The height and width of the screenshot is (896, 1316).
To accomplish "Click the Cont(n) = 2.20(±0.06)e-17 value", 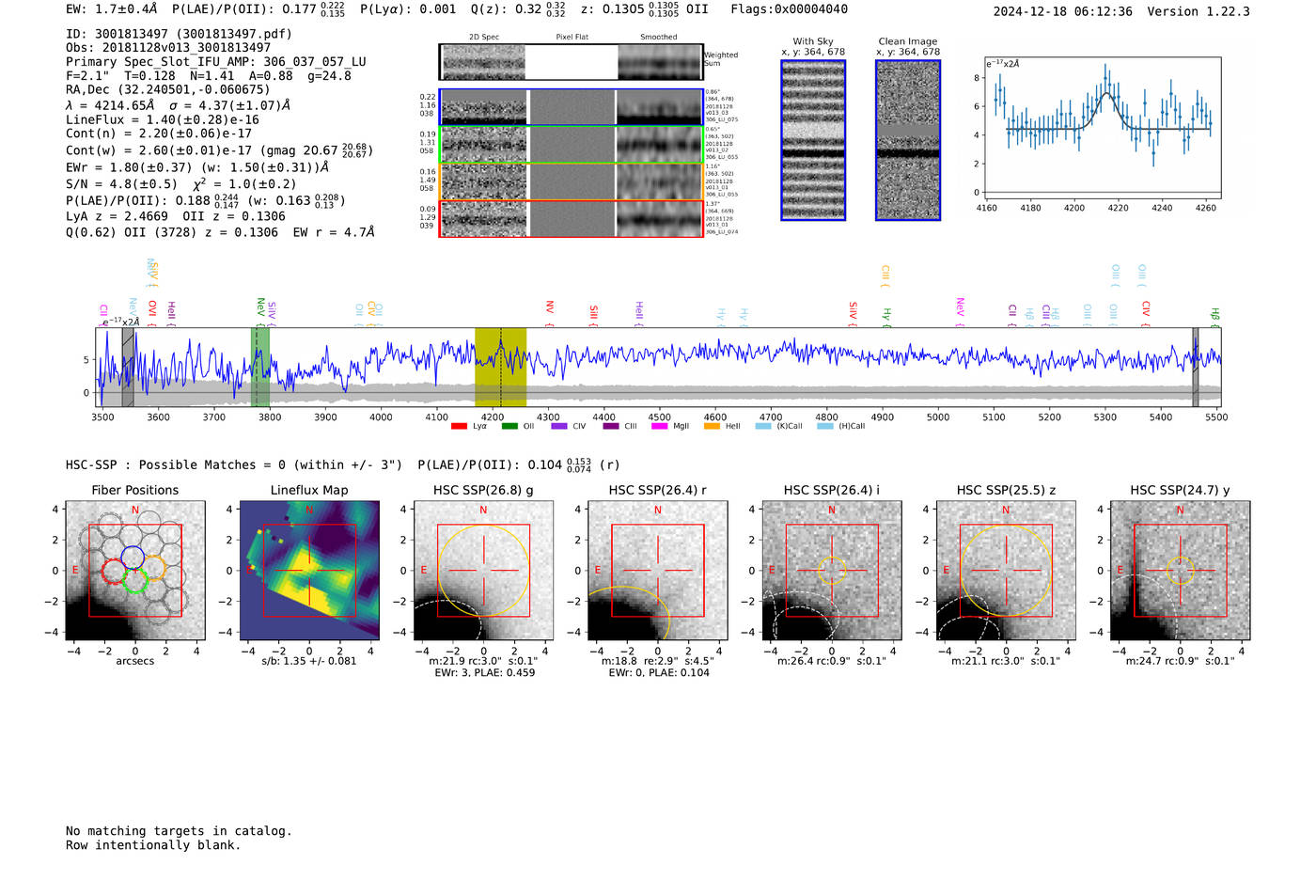I will point(159,134).
